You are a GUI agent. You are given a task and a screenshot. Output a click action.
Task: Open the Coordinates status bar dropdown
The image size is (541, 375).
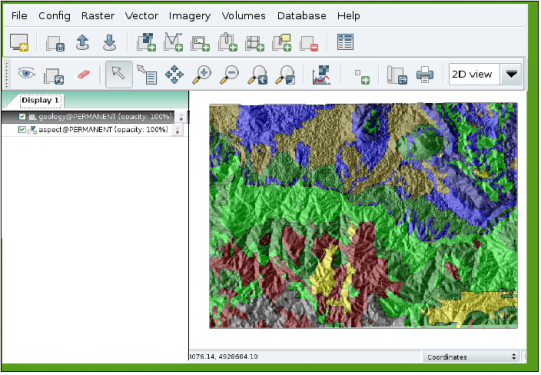click(x=471, y=357)
